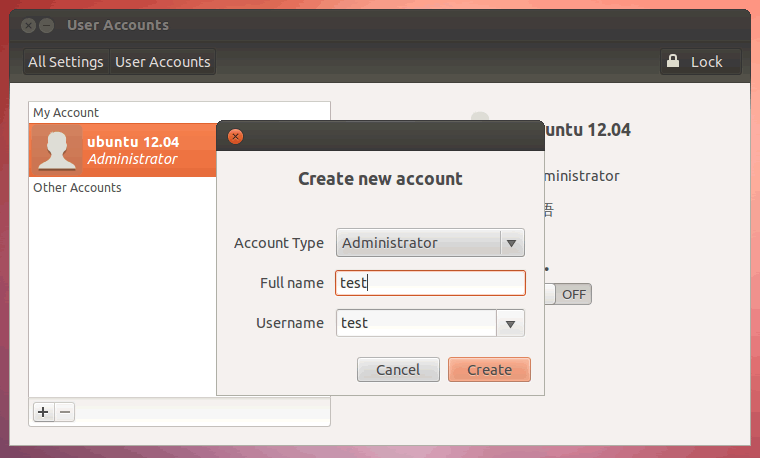Image resolution: width=760 pixels, height=458 pixels.
Task: Close the User Accounts window
Action: [28, 25]
